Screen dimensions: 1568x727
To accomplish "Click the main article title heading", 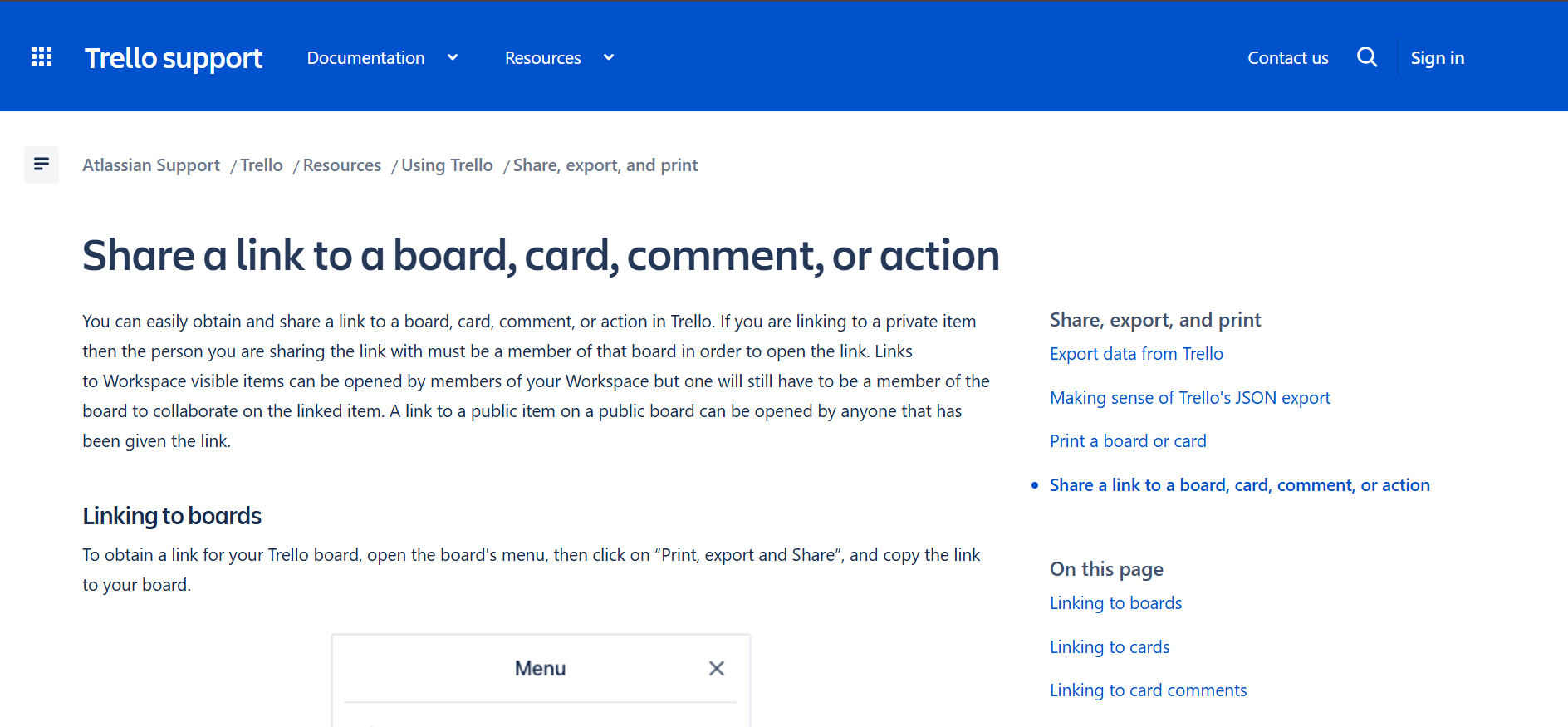I will (541, 255).
